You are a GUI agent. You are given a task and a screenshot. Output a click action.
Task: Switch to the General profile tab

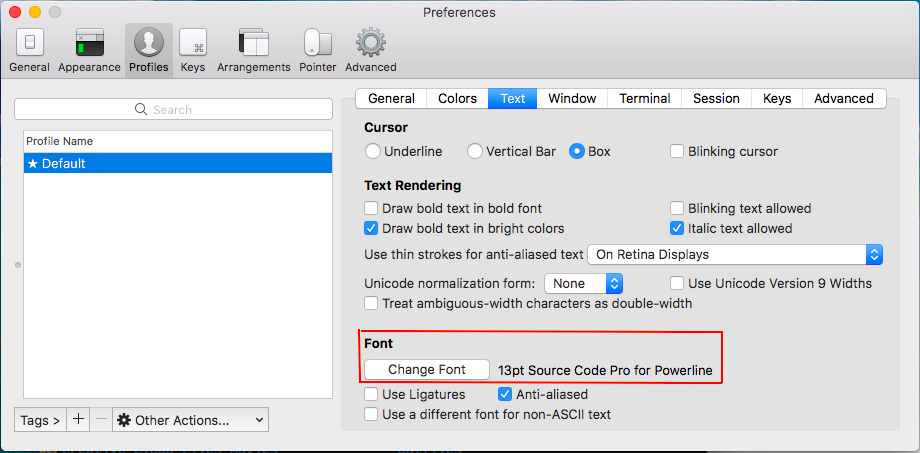[x=391, y=99]
